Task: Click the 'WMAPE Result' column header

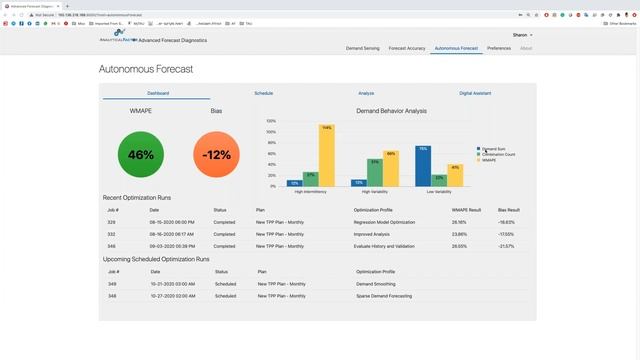Action: (466, 210)
